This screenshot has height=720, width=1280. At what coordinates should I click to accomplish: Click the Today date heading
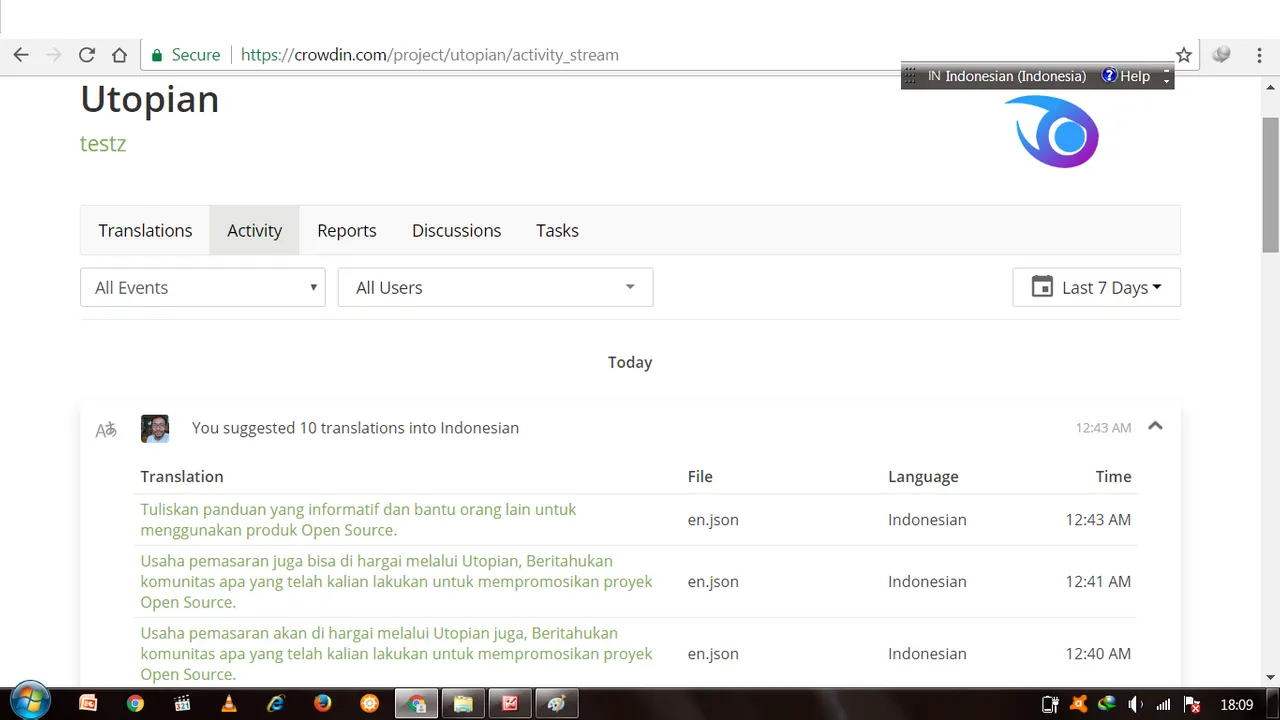click(630, 362)
